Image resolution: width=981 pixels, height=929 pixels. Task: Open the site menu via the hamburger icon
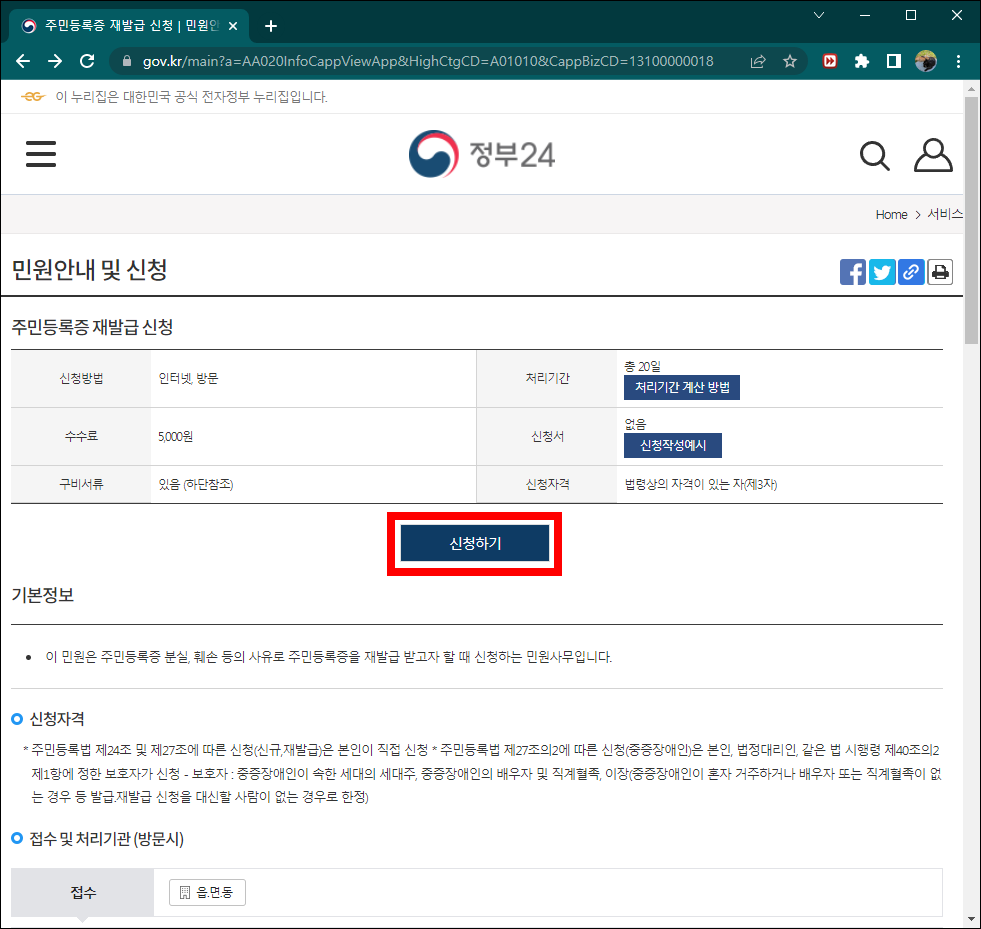[41, 154]
